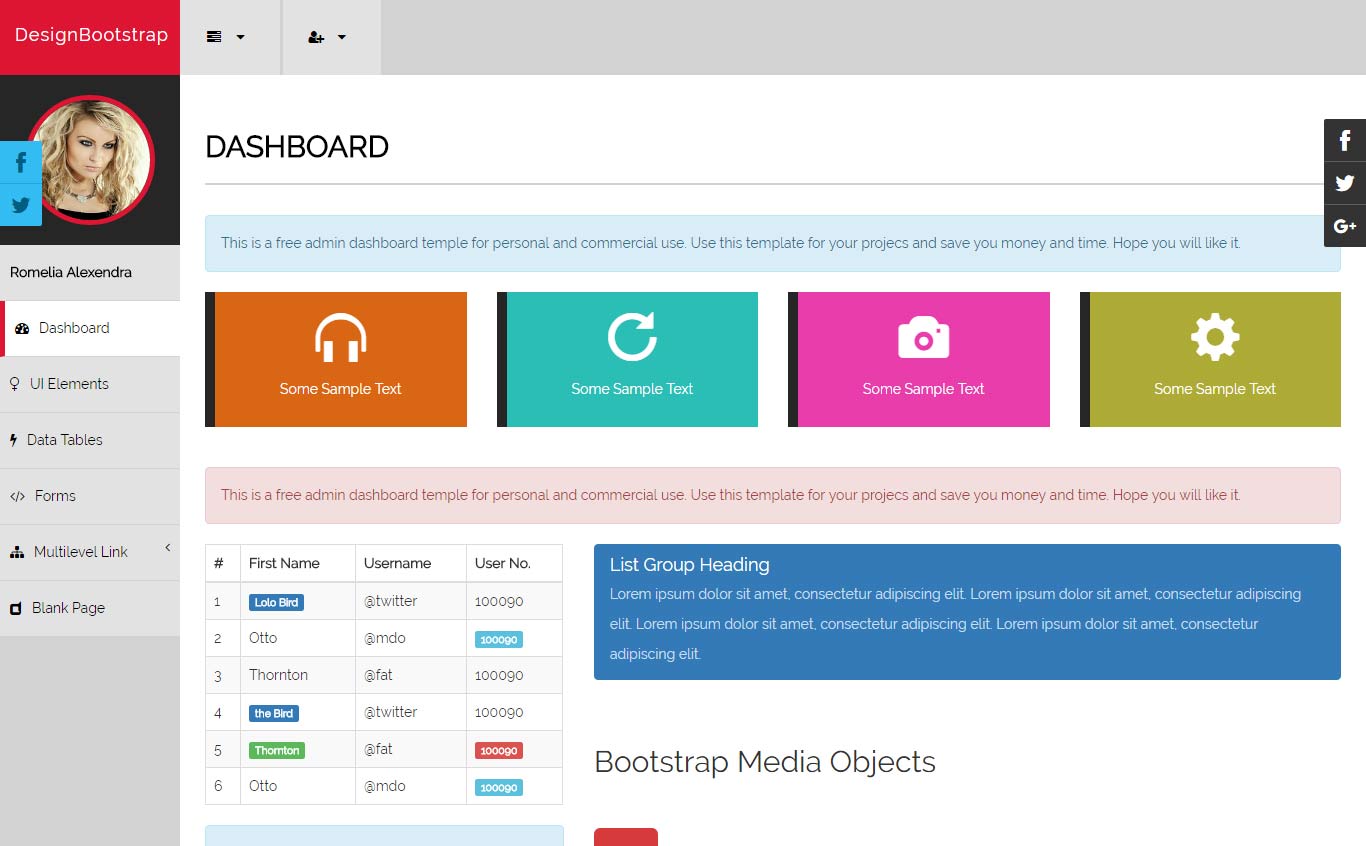Click the Dashboard gauge icon in sidebar
The width and height of the screenshot is (1366, 846).
coord(22,328)
